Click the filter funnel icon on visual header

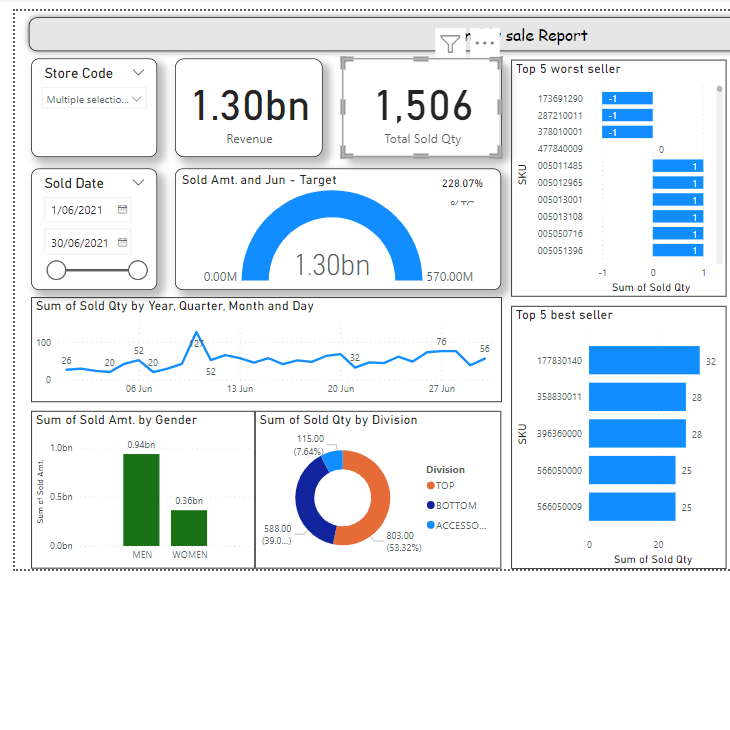coord(451,43)
